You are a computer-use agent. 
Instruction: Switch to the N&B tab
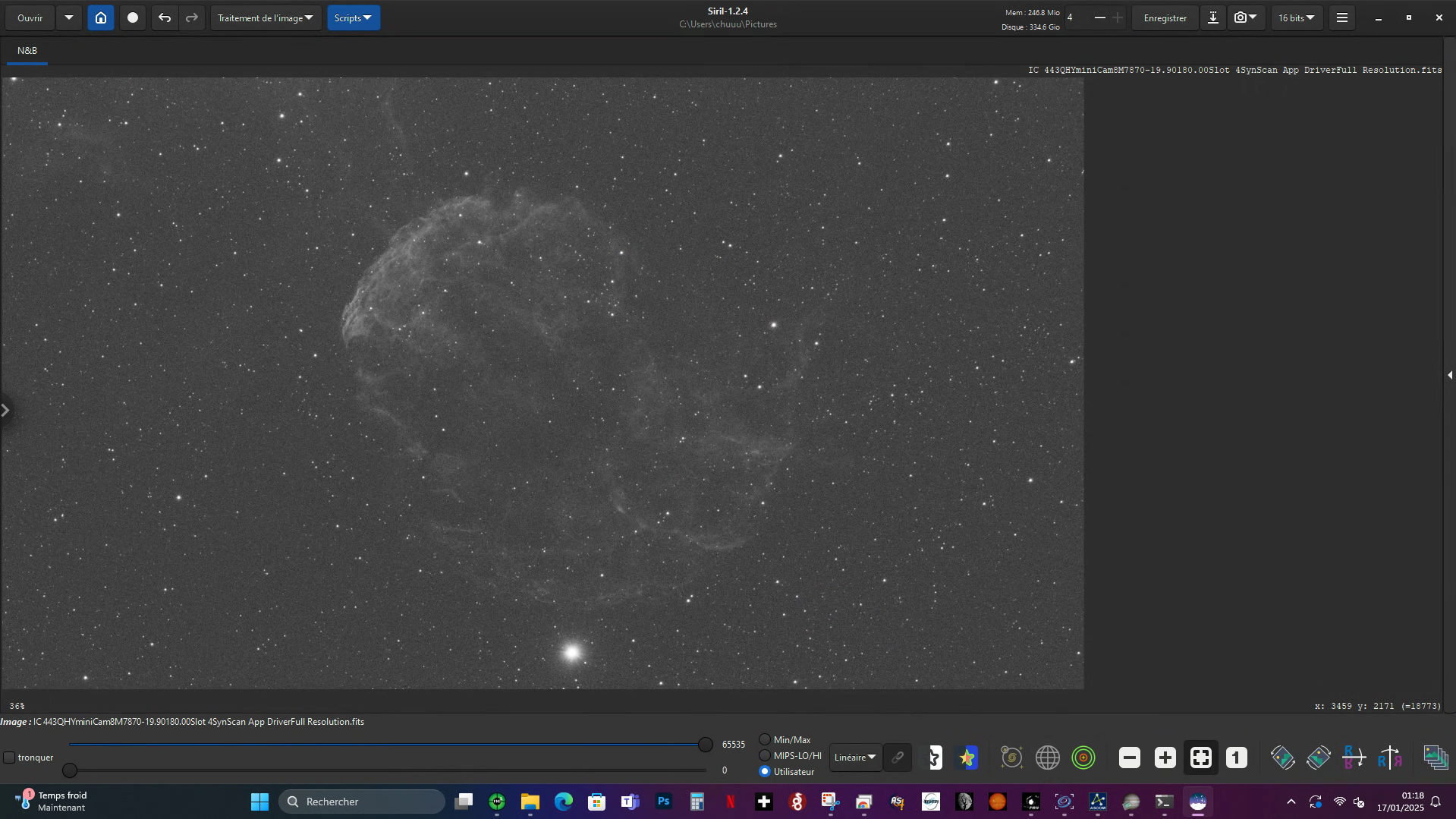(27, 51)
